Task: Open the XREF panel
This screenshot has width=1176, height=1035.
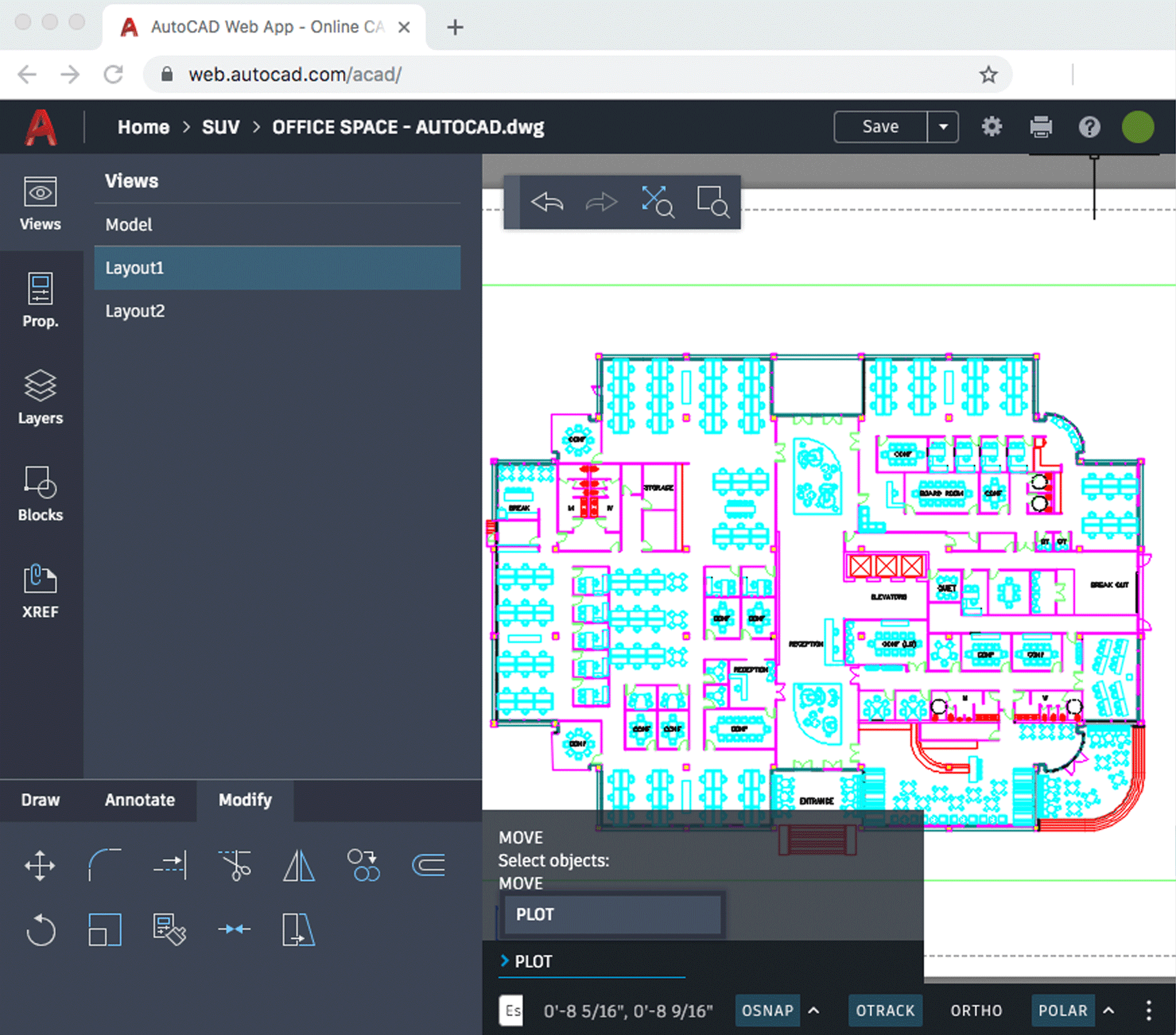Action: coord(40,591)
